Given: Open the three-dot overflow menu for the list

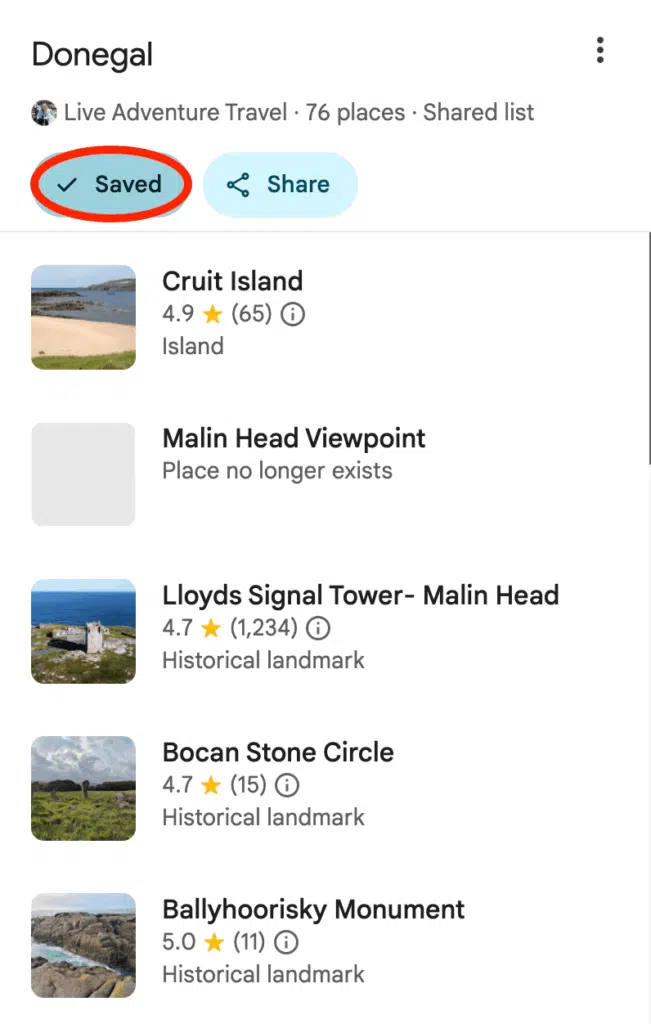Looking at the screenshot, I should [600, 49].
